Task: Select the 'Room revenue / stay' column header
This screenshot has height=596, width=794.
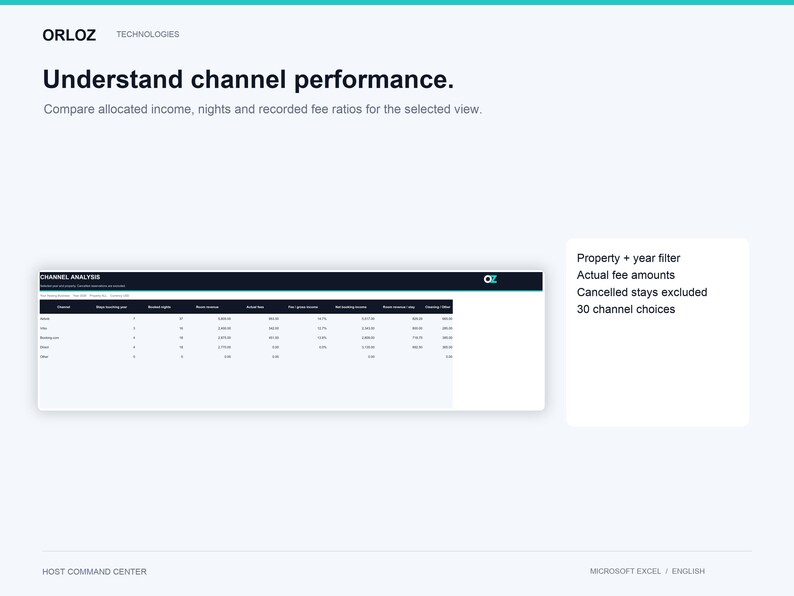Action: click(399, 307)
